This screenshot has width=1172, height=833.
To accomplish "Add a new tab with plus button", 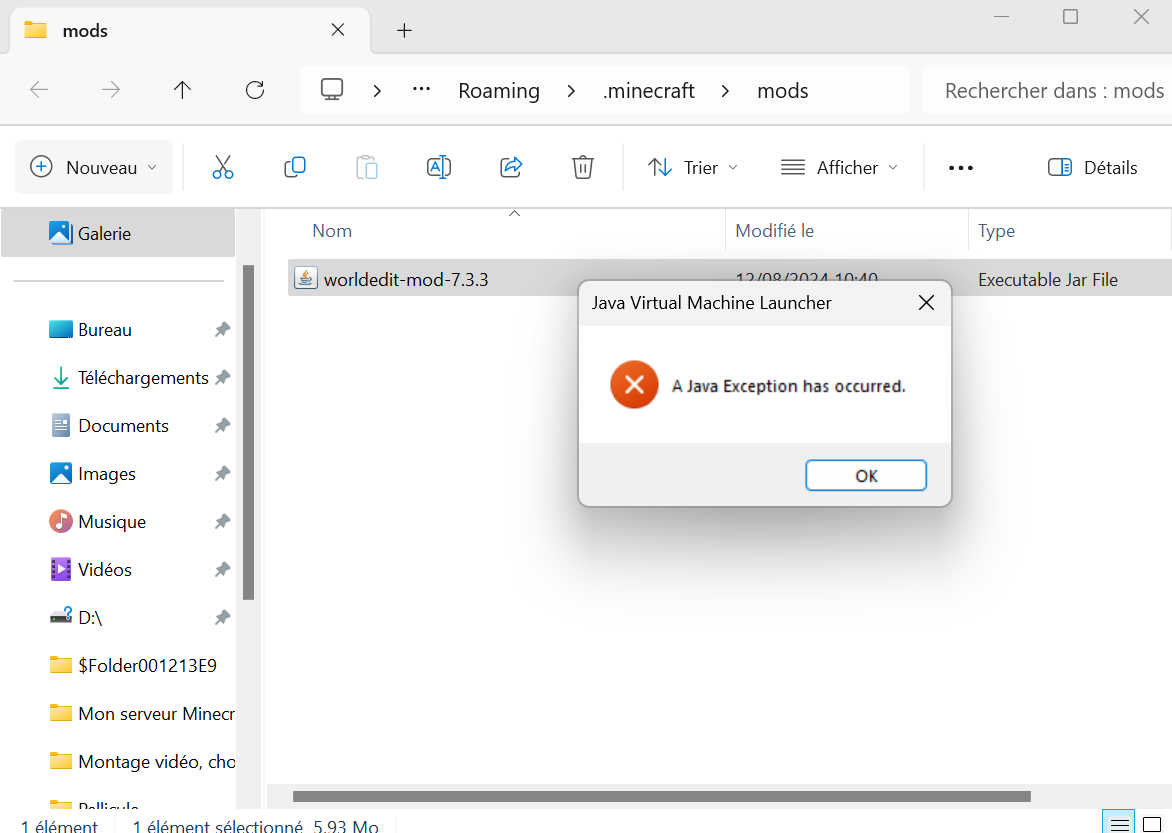I will [x=404, y=30].
